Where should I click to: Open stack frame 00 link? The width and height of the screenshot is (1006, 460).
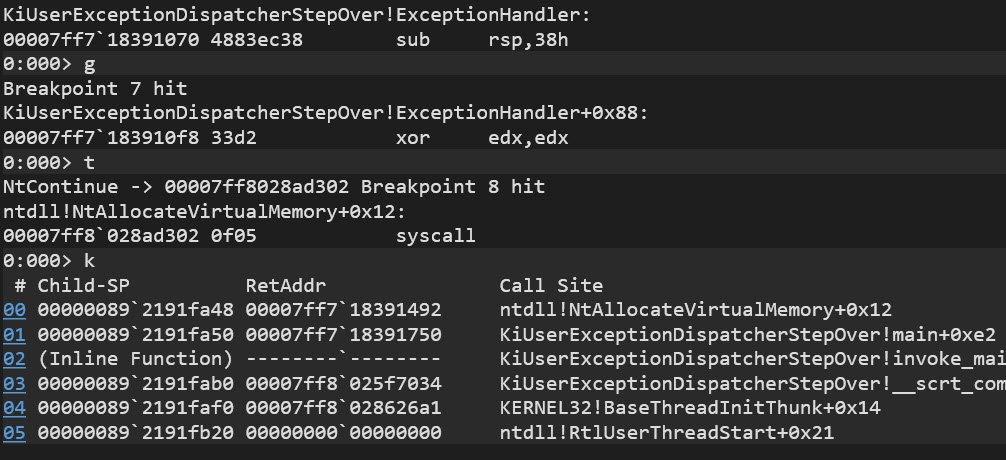pyautogui.click(x=14, y=310)
